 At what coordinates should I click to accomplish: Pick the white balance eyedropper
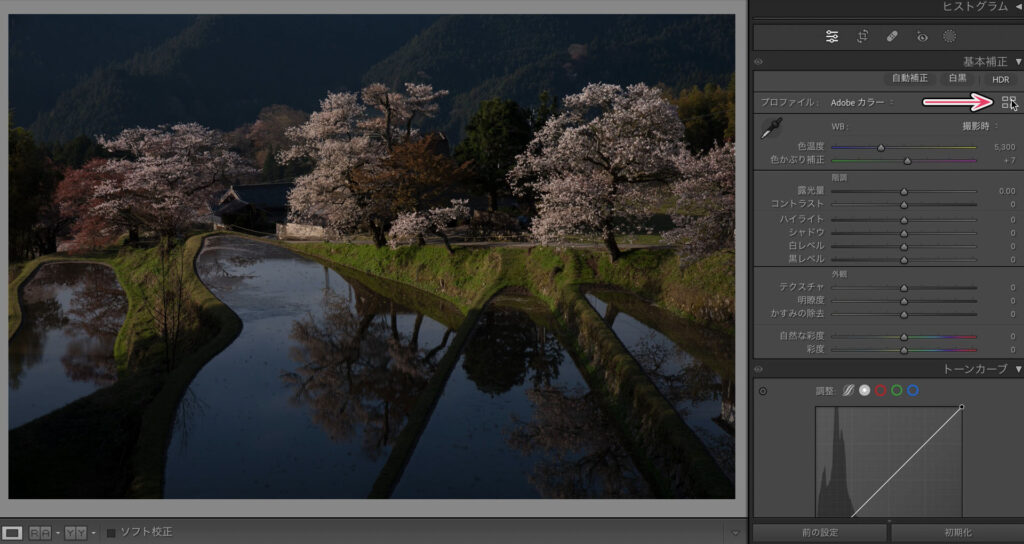[772, 128]
